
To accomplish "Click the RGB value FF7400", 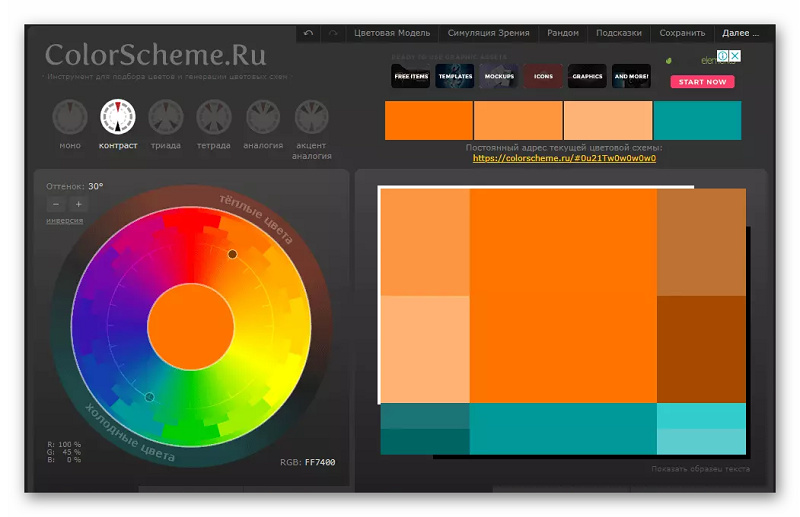I will pyautogui.click(x=320, y=462).
